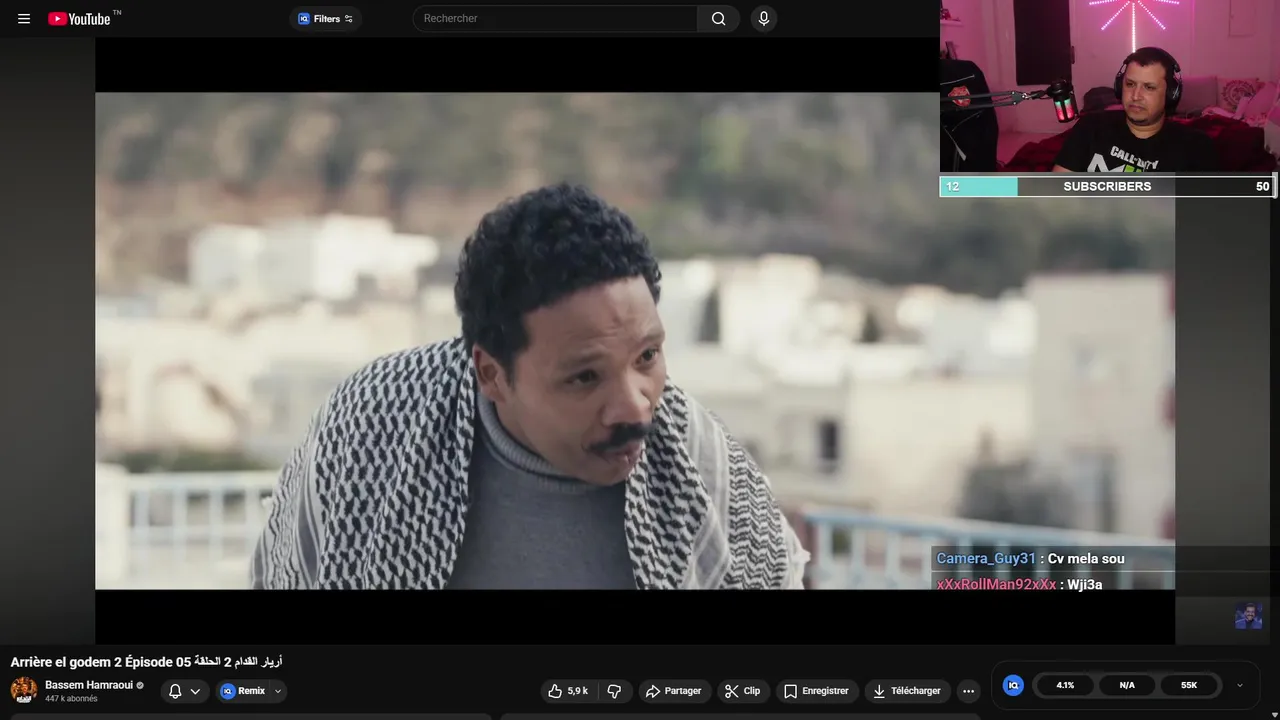
Task: Expand the subscription notification chevron
Action: 195,691
